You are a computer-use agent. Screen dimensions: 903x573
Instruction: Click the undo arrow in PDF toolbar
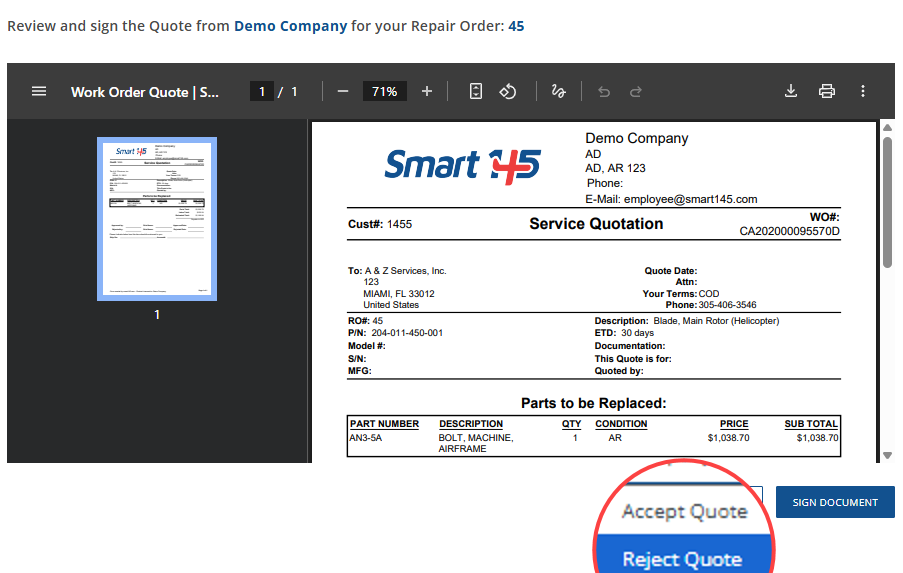point(603,91)
